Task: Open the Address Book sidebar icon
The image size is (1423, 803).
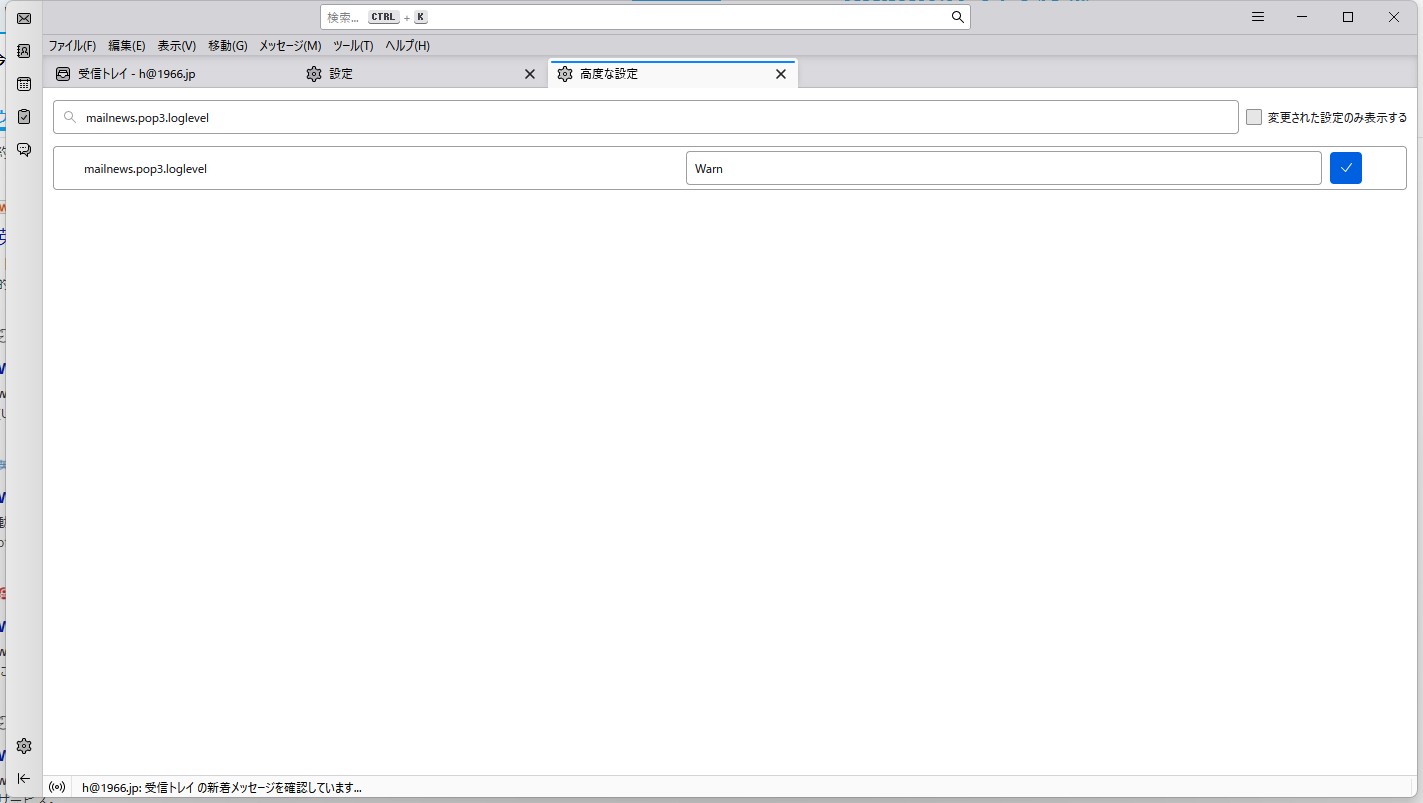Action: (24, 51)
